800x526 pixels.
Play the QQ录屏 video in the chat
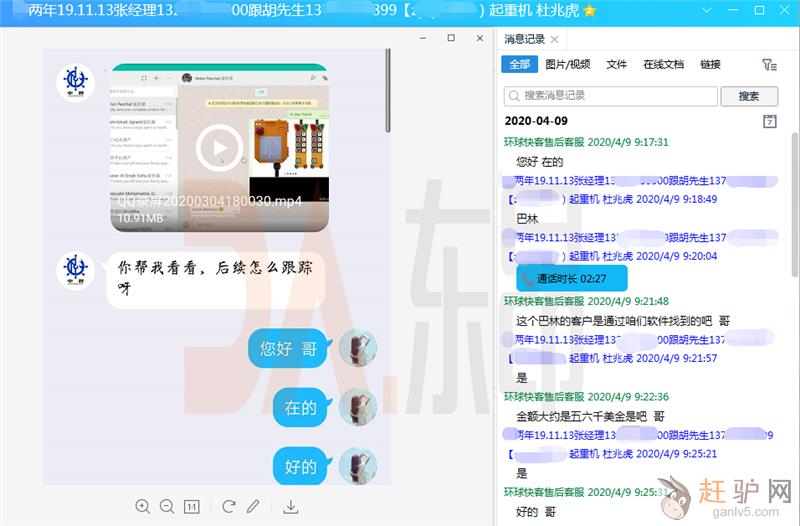(219, 148)
